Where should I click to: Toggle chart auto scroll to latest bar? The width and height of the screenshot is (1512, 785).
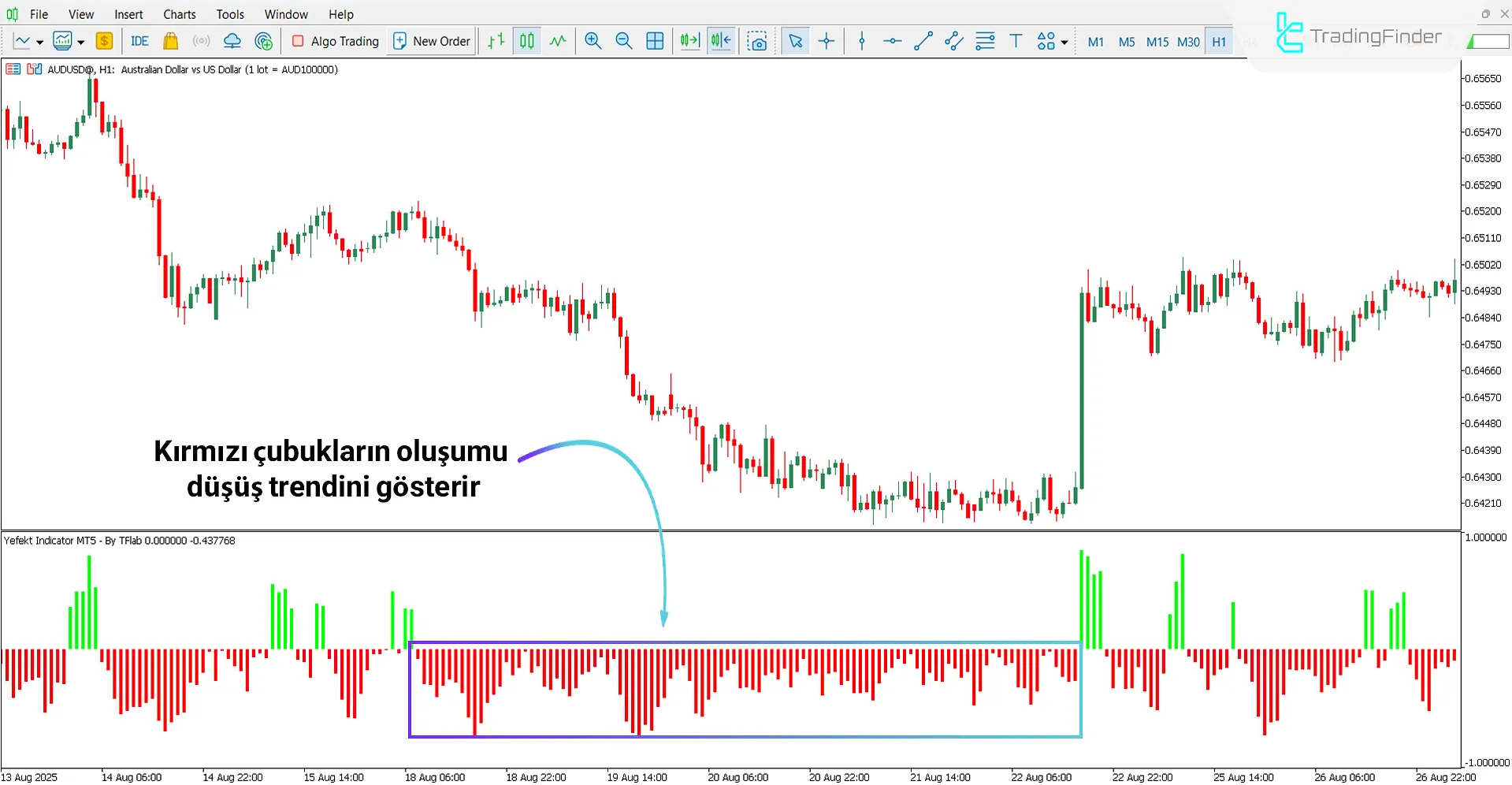click(689, 41)
